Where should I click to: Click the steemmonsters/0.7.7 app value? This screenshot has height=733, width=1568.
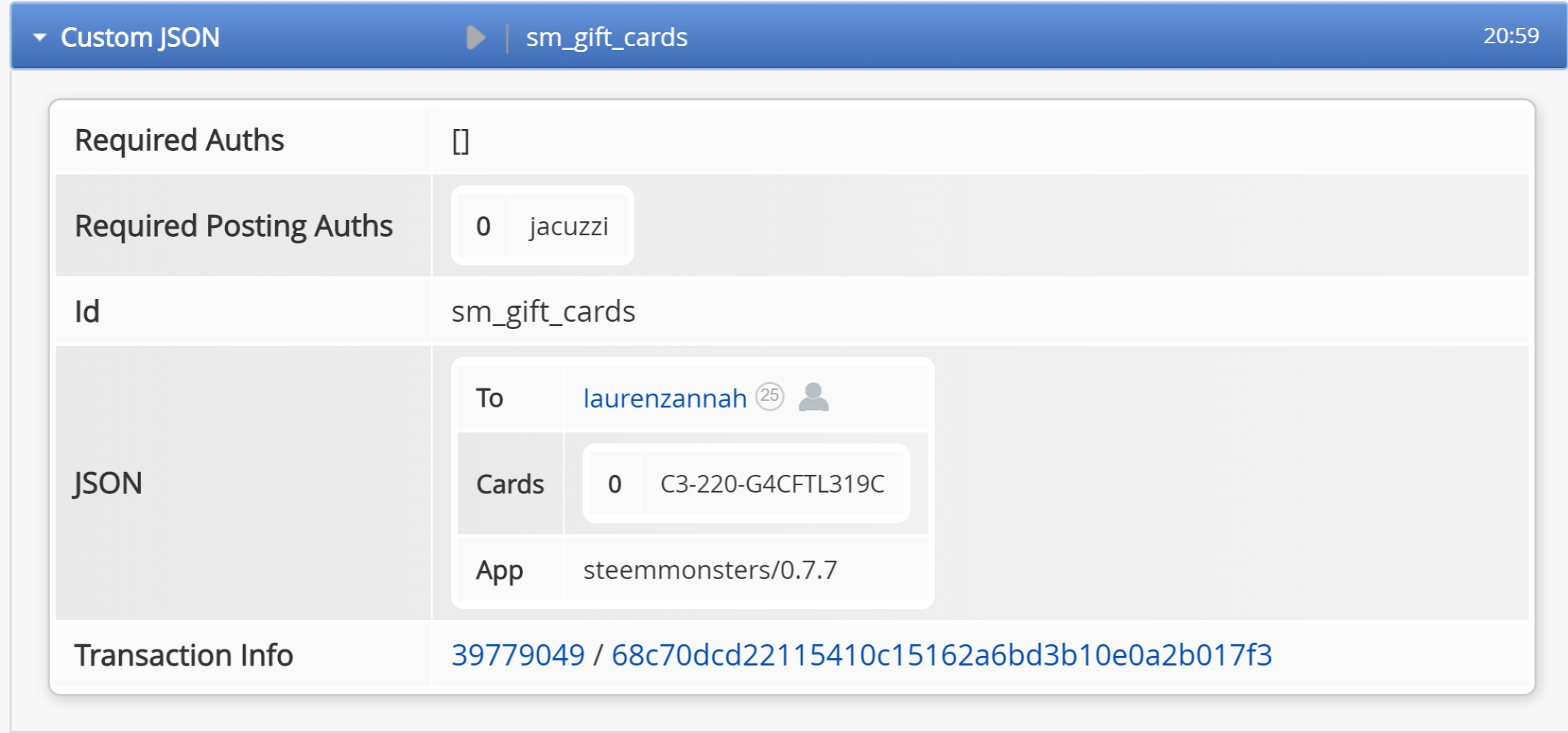710,570
